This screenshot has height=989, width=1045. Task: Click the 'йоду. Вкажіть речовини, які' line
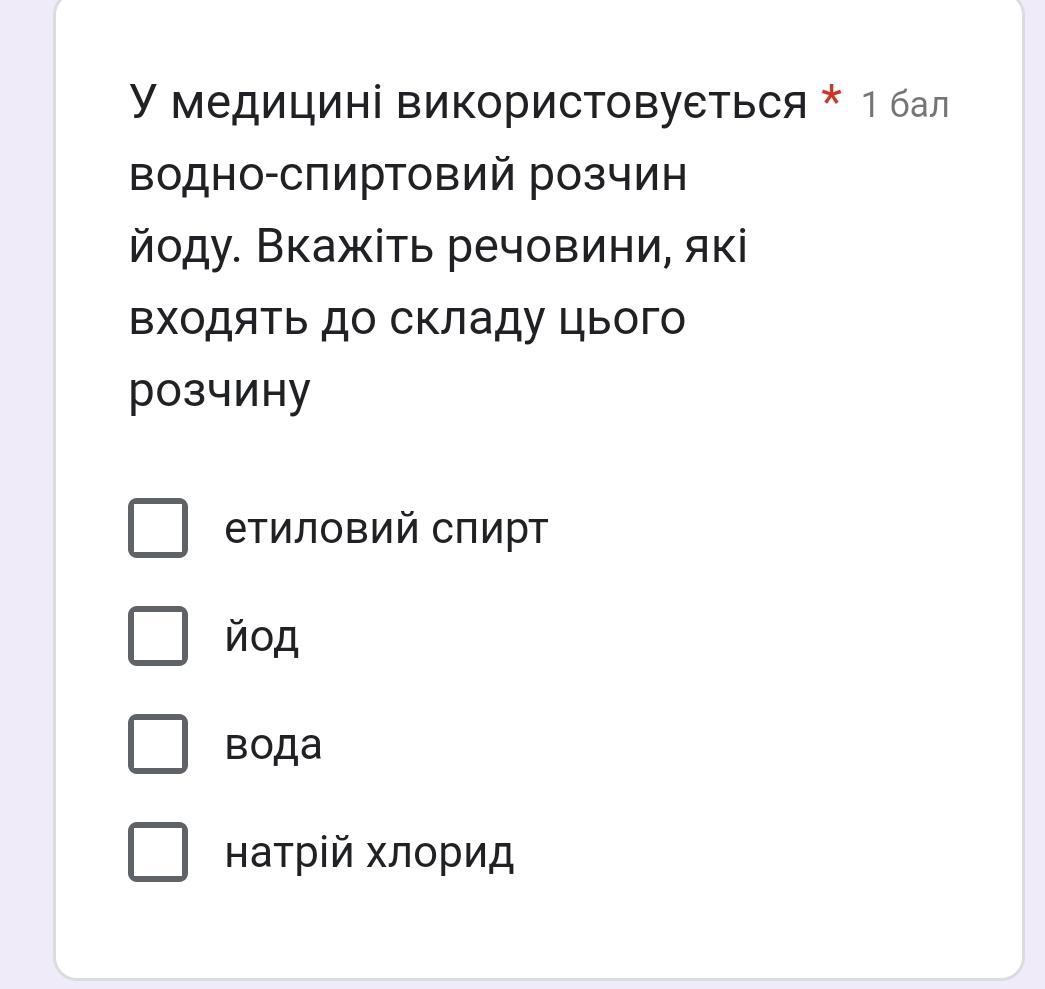[438, 247]
